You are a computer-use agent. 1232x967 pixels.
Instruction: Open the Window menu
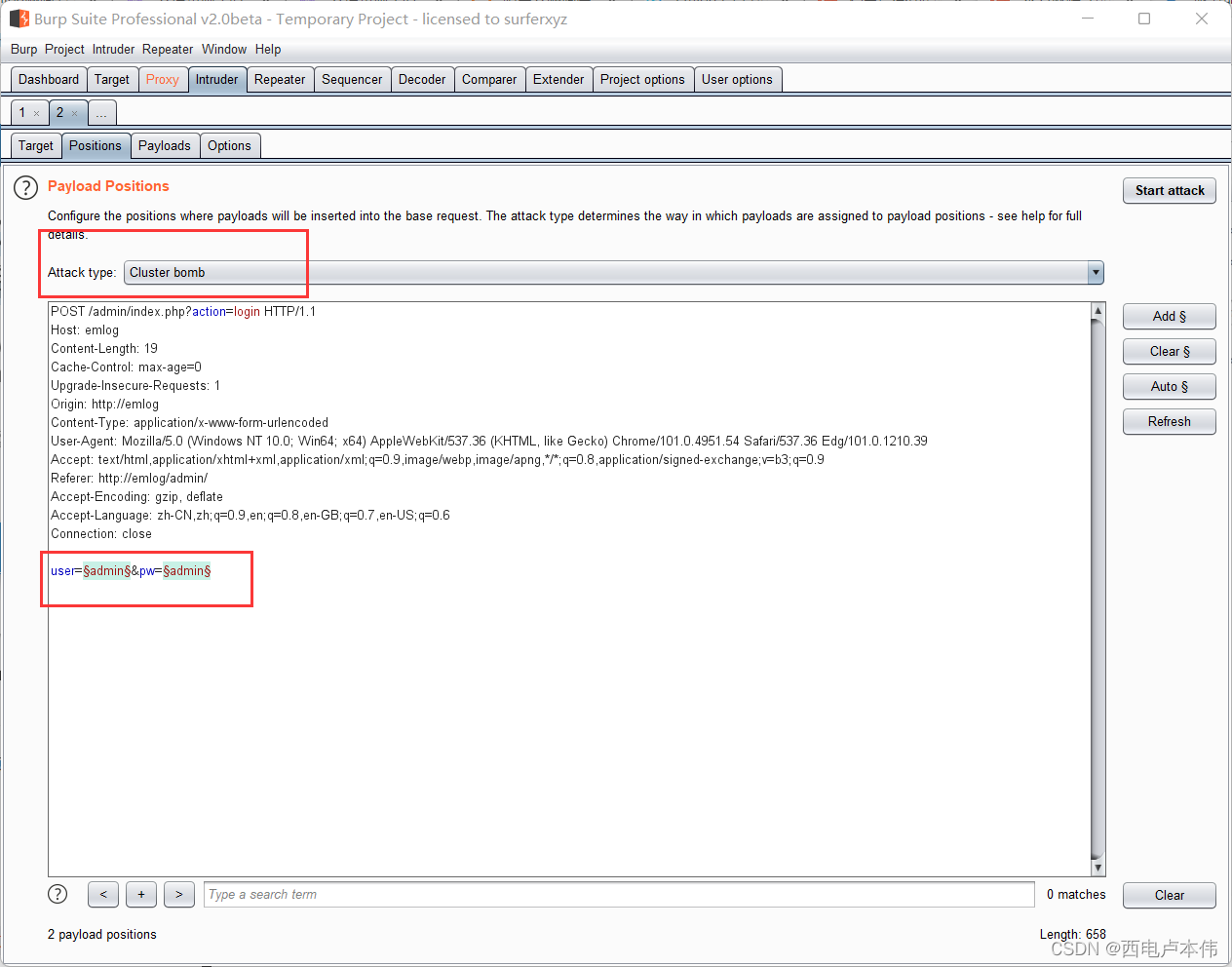[224, 49]
